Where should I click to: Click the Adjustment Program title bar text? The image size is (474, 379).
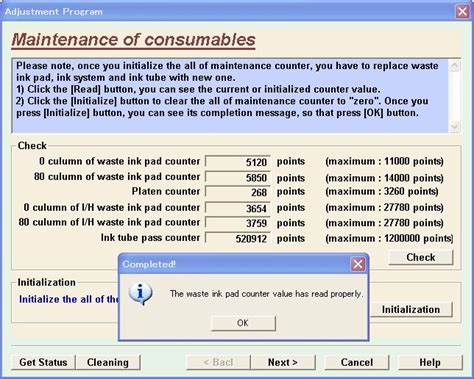[x=54, y=12]
